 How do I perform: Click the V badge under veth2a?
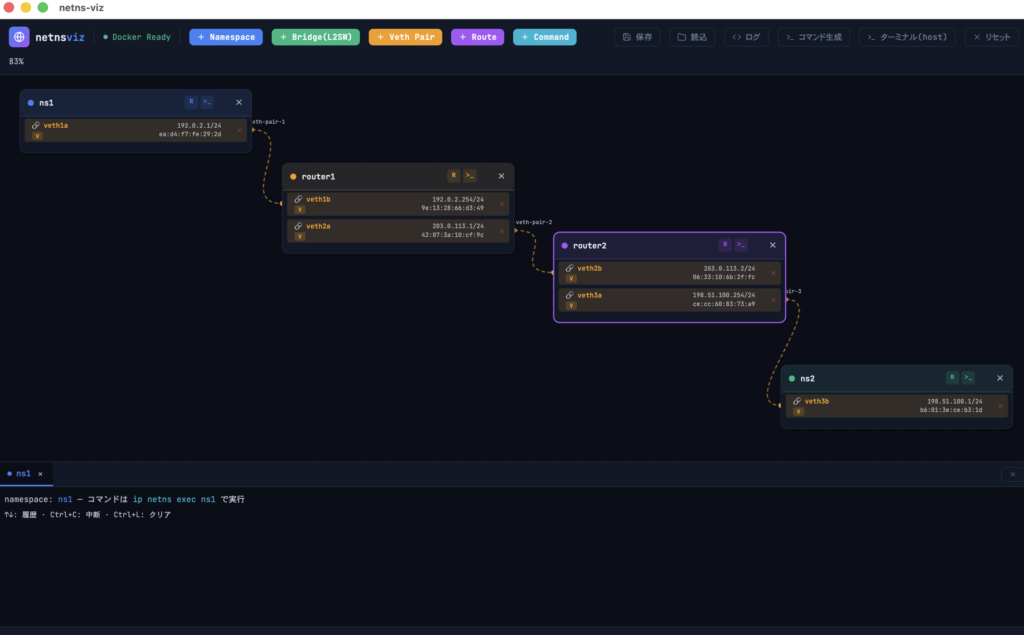[299, 237]
